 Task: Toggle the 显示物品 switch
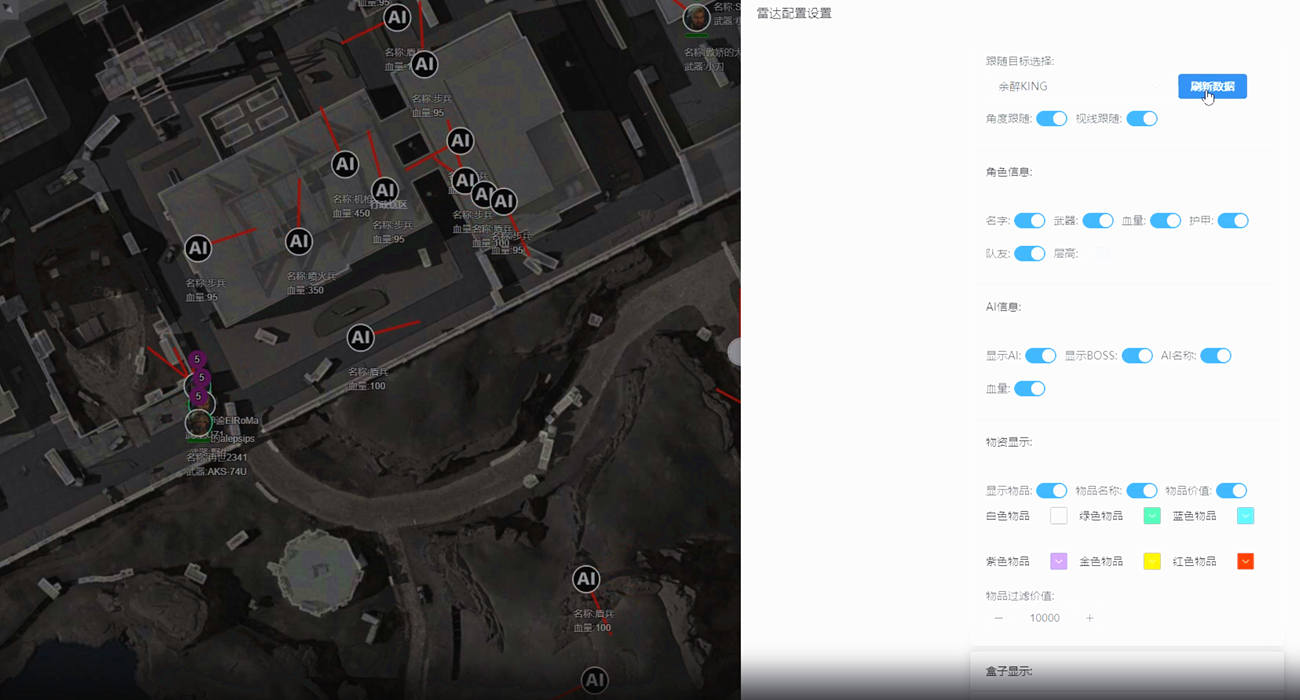1051,491
